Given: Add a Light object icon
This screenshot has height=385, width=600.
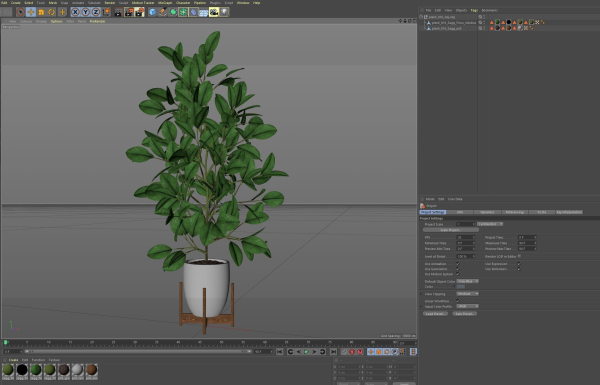Looking at the screenshot, I should point(224,12).
